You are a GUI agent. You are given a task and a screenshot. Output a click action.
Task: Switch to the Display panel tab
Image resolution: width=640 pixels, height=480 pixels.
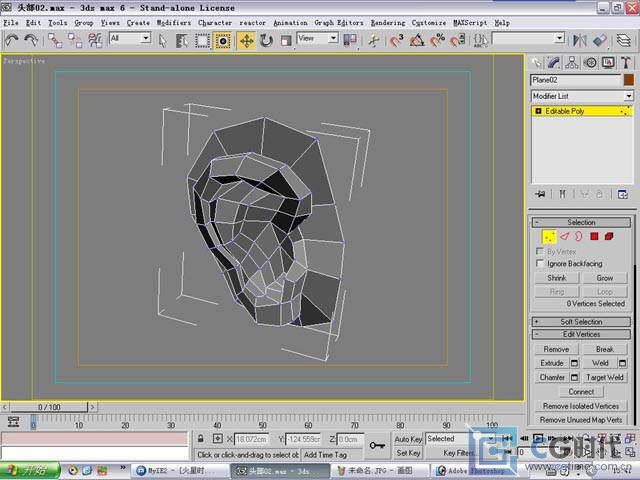click(608, 62)
